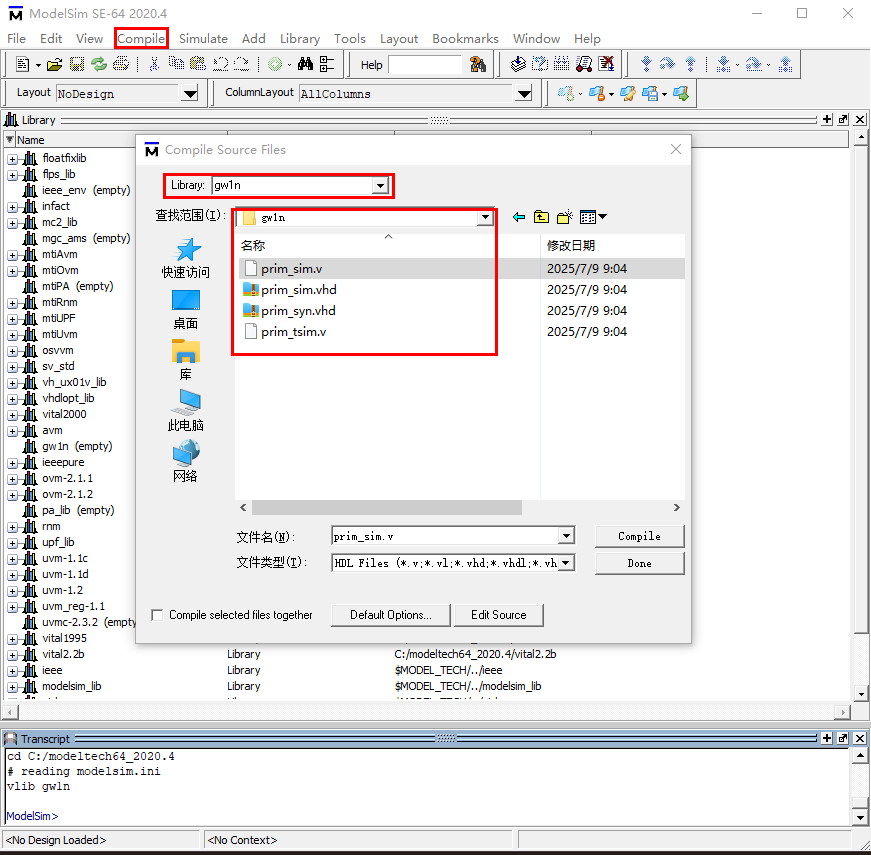Select the prim_sim.vhd file

[x=299, y=289]
